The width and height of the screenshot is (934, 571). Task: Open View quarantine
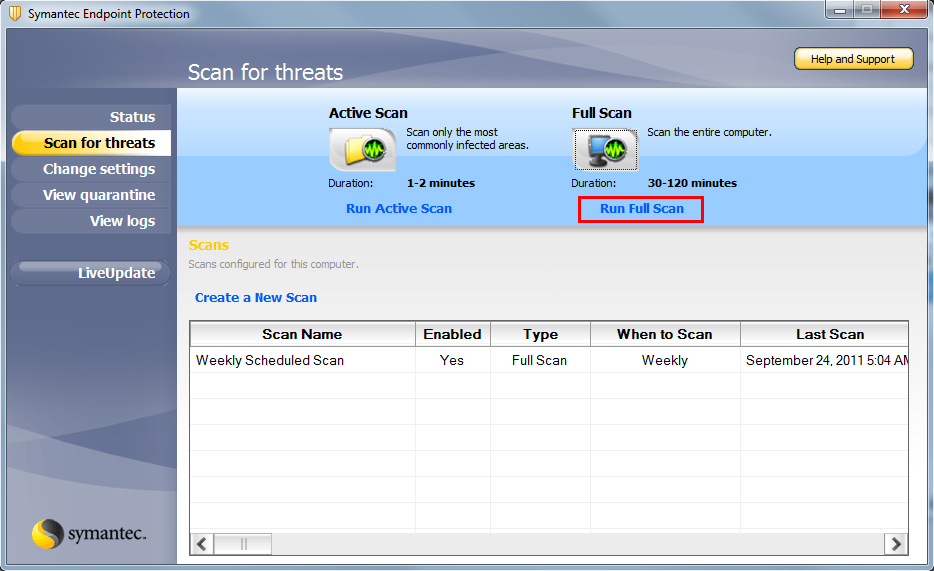tap(91, 195)
